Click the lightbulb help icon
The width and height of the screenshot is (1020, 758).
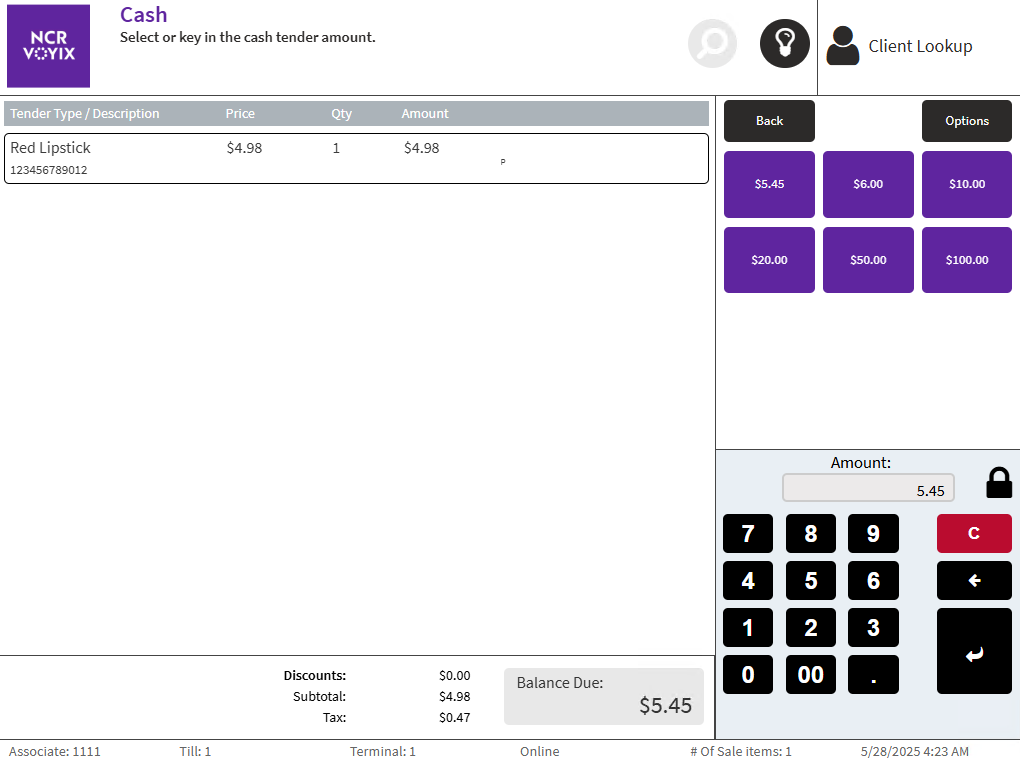(x=784, y=44)
